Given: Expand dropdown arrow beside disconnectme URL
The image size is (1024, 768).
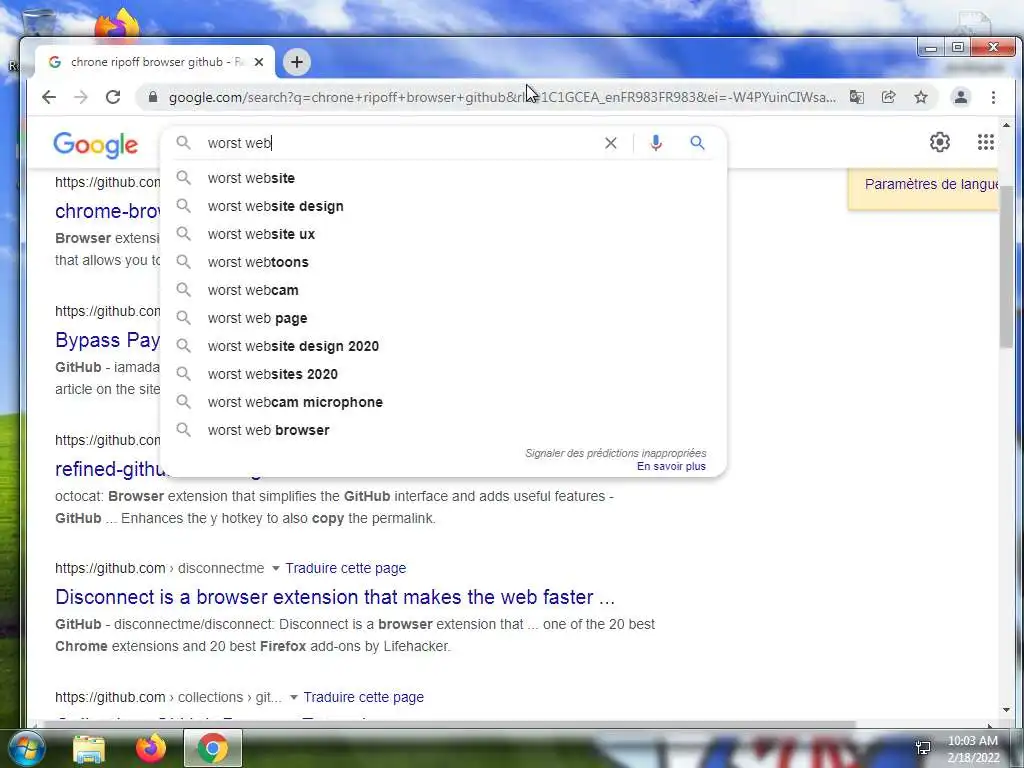Looking at the screenshot, I should click(x=276, y=569).
